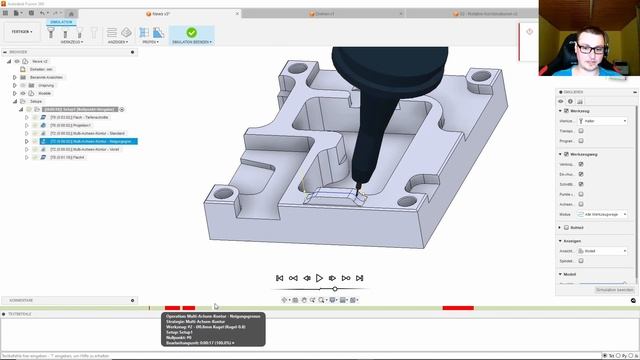The width and height of the screenshot is (640, 360).
Task: Open the Werkzeug Halter dropdown
Action: [x=602, y=121]
